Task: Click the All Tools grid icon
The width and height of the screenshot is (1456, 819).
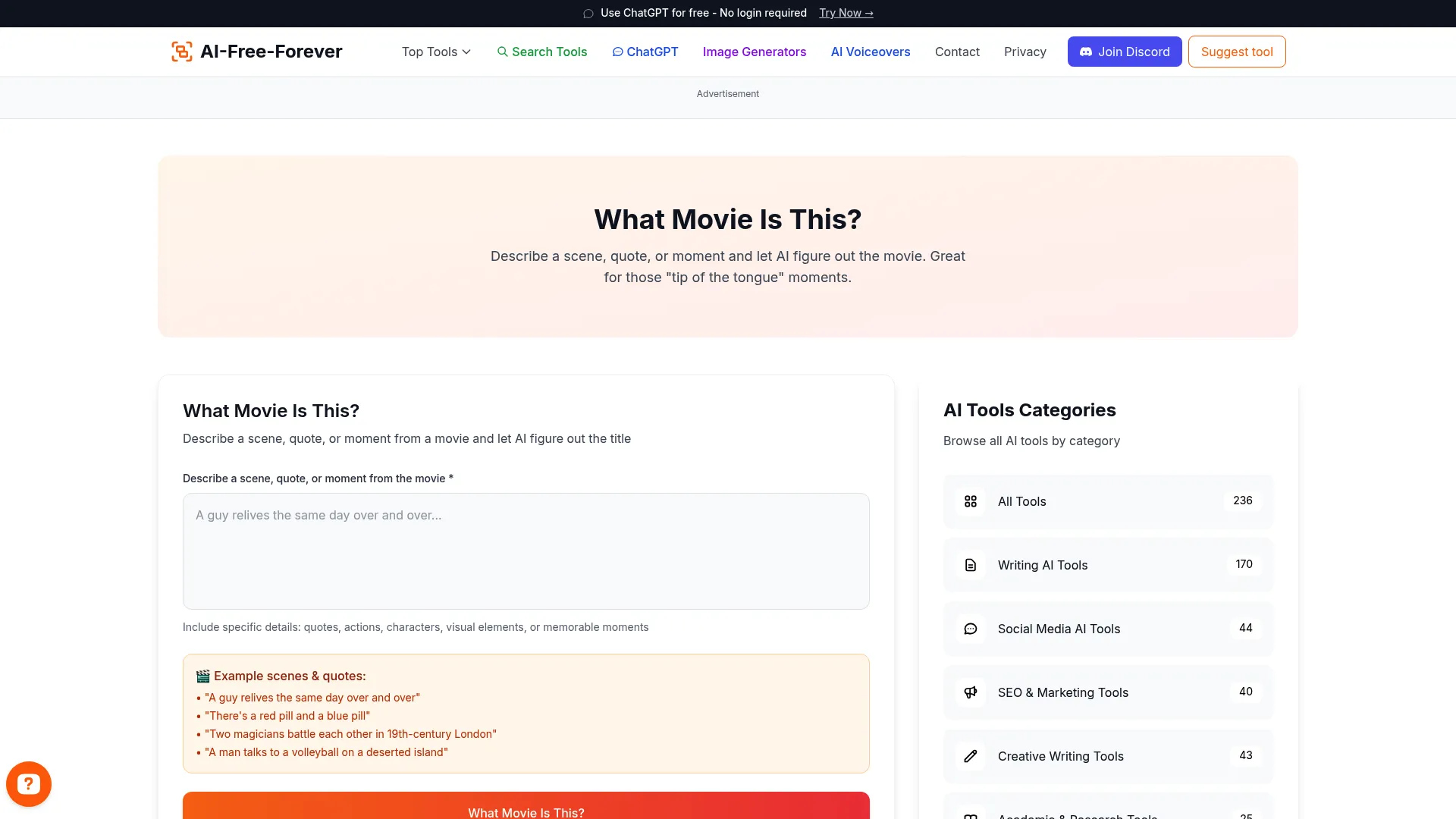Action: click(x=971, y=501)
